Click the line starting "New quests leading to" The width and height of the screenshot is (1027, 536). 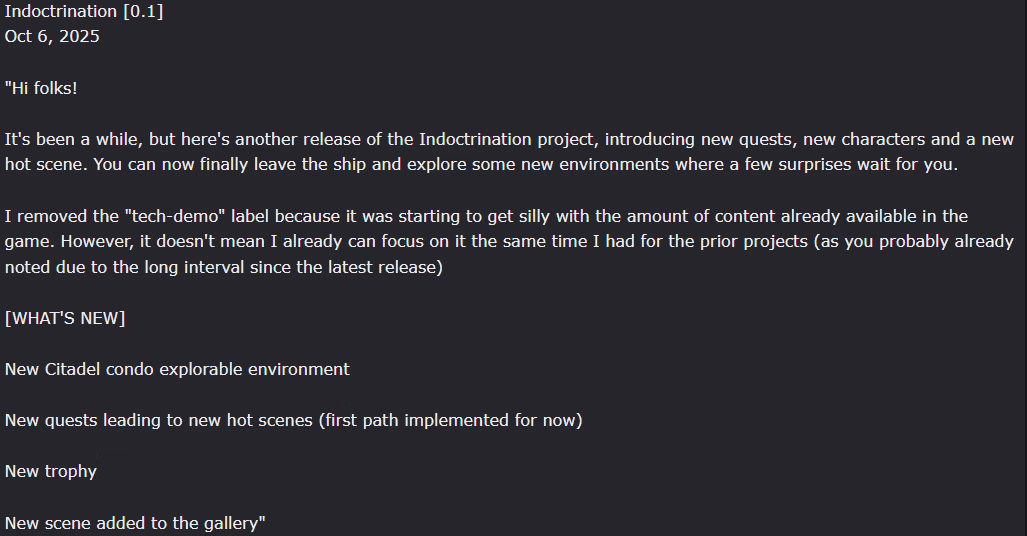(x=293, y=420)
